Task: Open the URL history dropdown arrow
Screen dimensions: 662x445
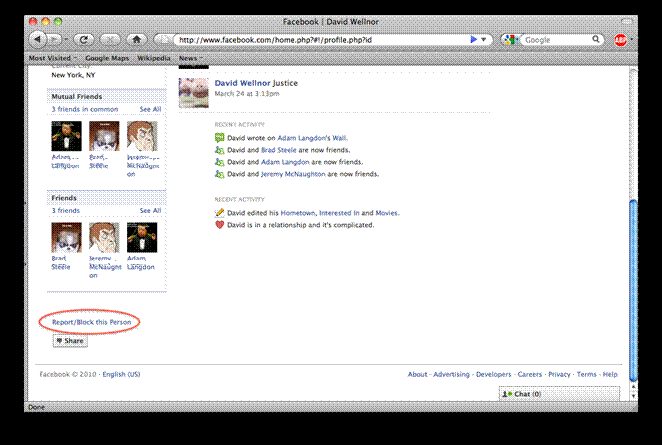Action: pos(484,39)
